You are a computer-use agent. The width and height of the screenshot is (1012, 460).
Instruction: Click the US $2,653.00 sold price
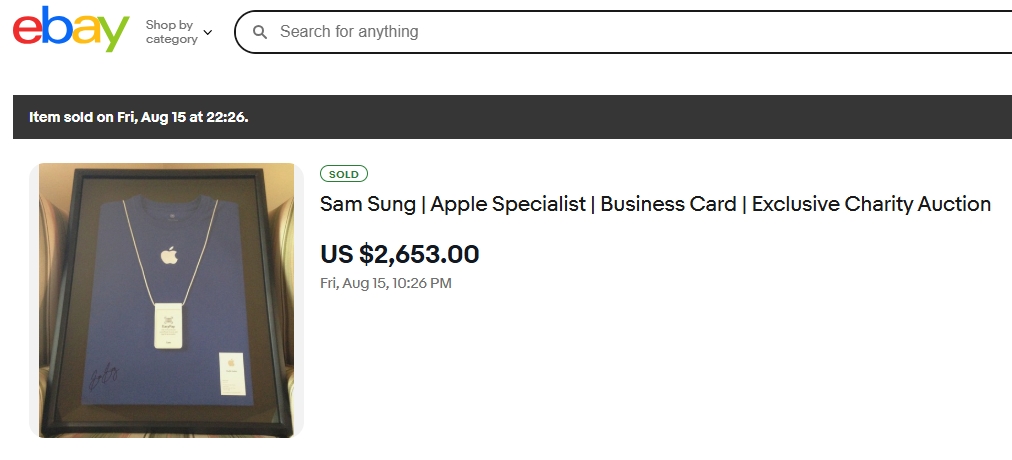[399, 254]
